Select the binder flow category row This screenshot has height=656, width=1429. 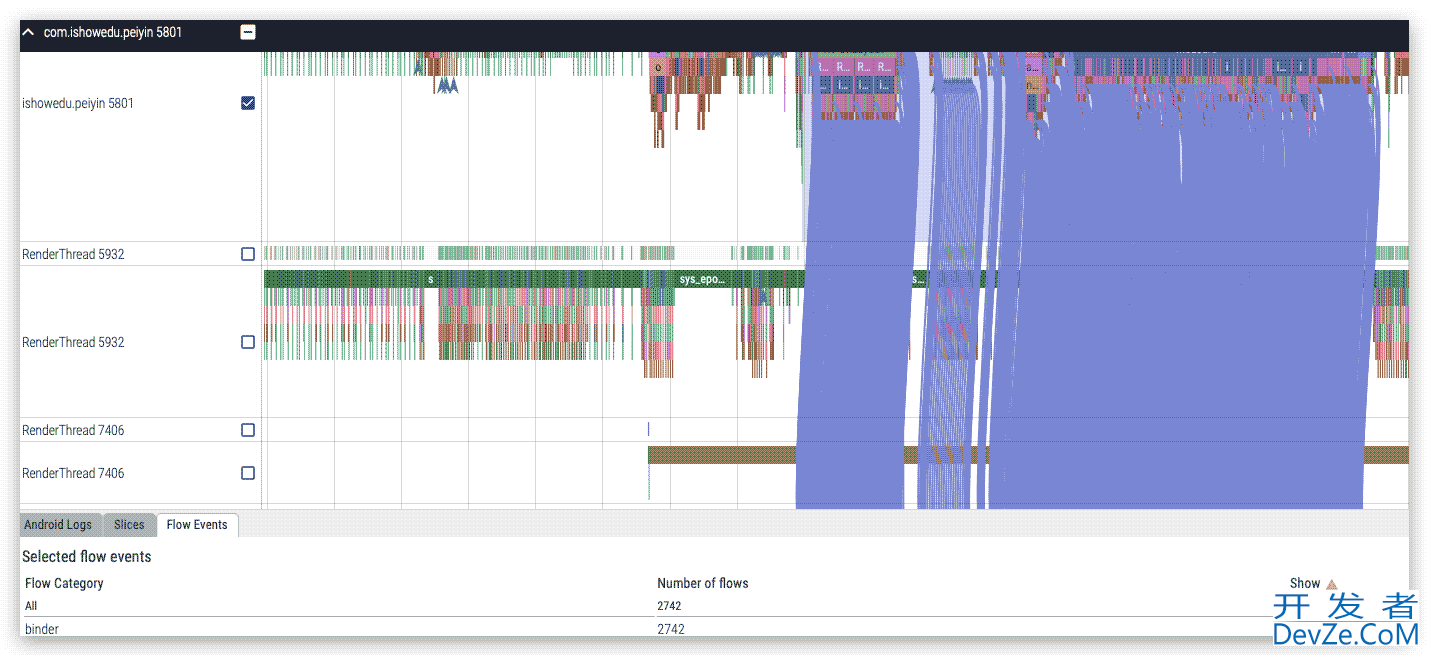[x=714, y=629]
